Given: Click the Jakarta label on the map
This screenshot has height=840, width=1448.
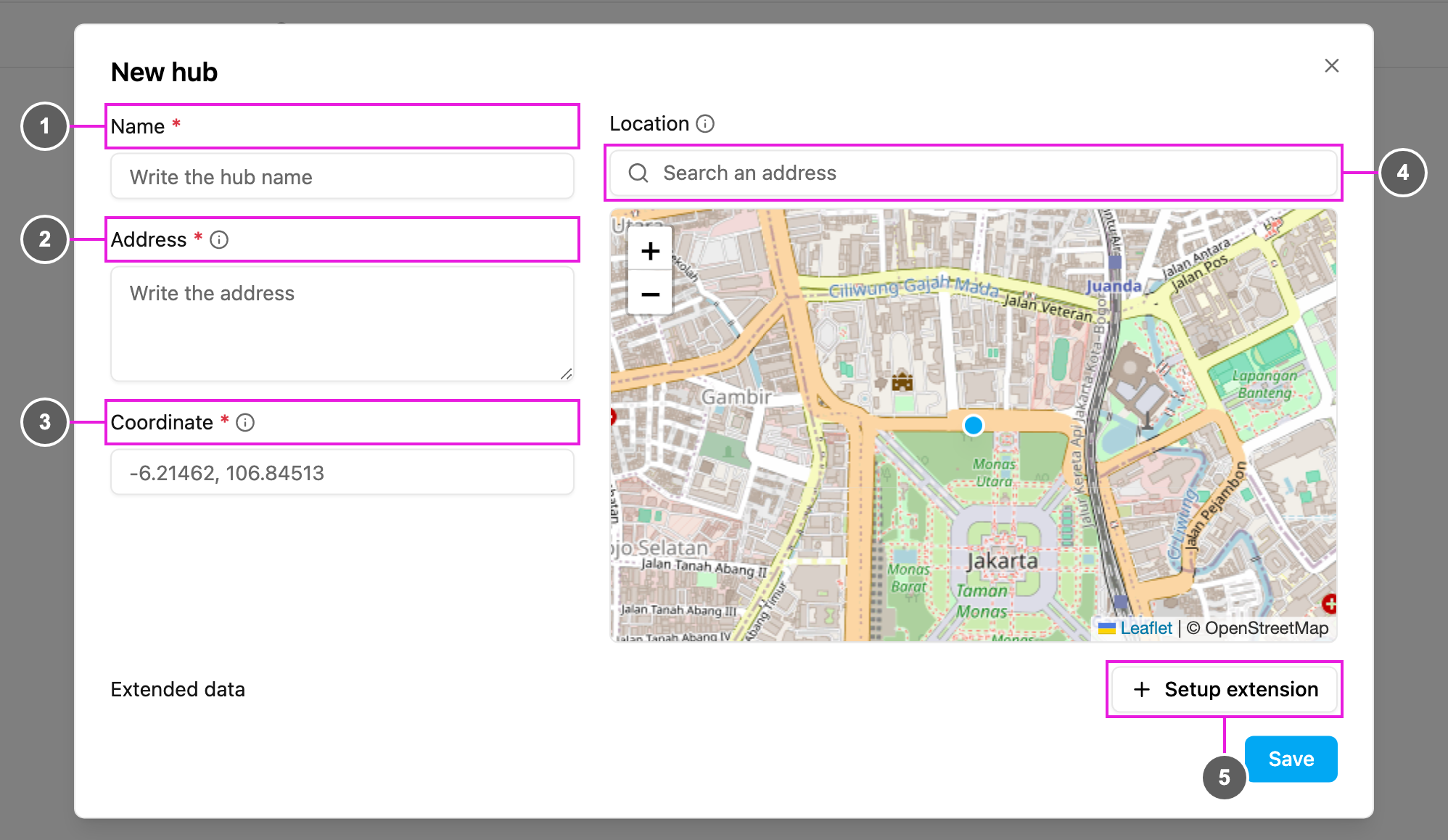Looking at the screenshot, I should pos(1002,561).
